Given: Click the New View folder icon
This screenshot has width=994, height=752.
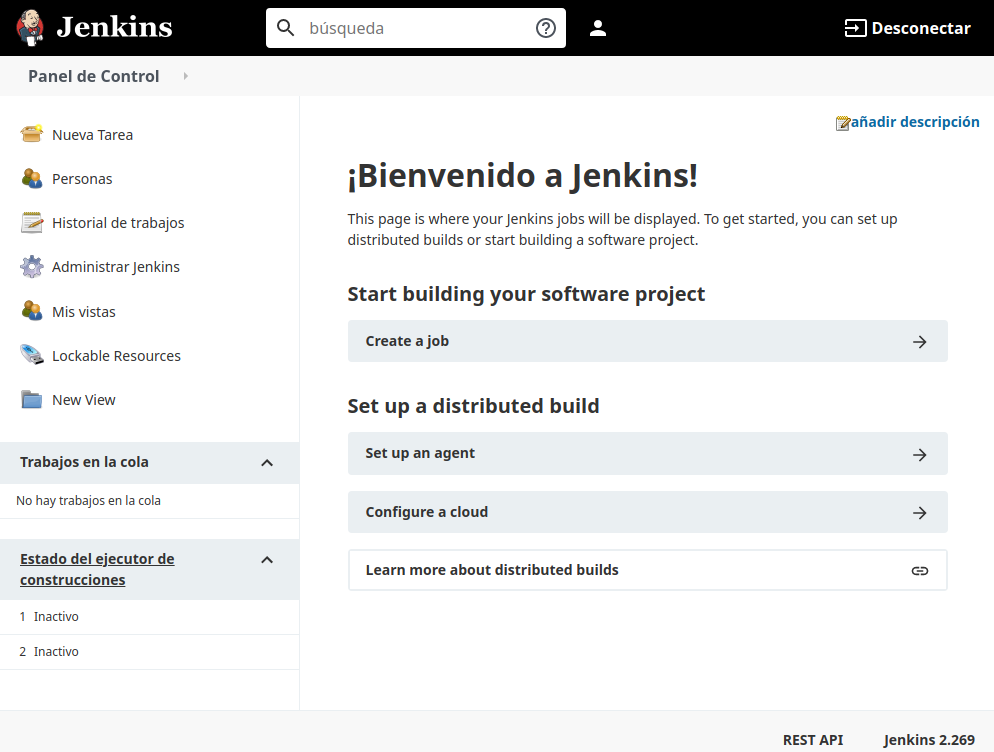Looking at the screenshot, I should pos(32,399).
